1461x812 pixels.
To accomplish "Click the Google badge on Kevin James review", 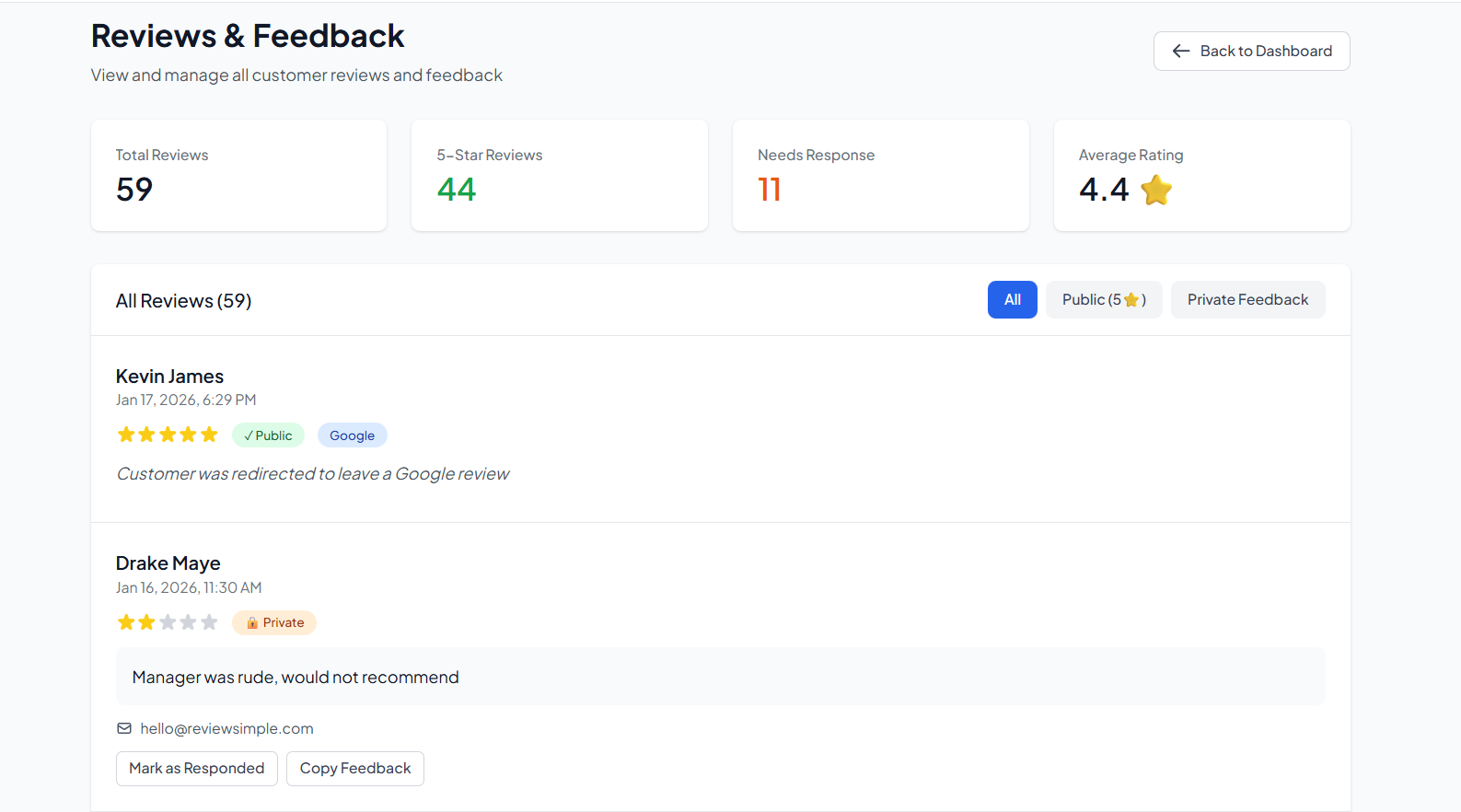I will (352, 435).
